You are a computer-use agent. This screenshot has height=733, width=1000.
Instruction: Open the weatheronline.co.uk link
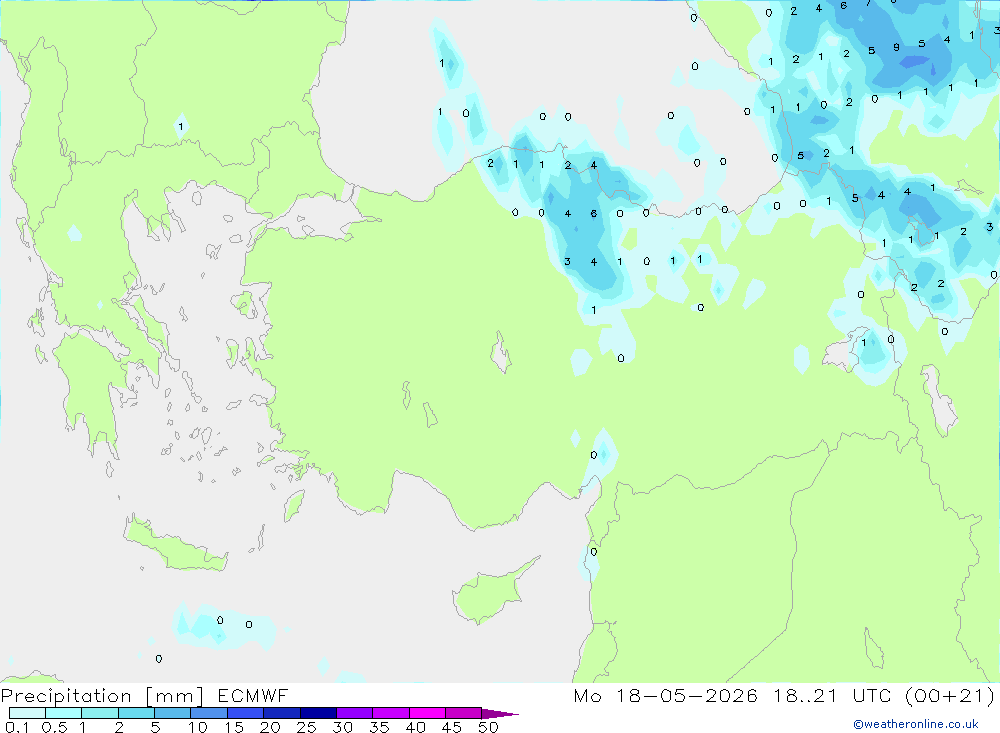point(916,724)
